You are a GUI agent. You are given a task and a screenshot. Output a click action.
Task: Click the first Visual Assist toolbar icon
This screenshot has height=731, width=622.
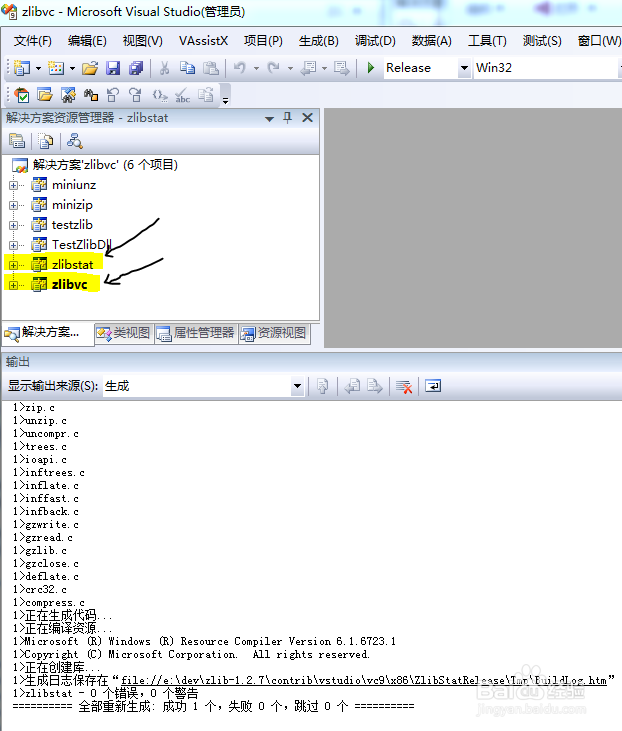(x=21, y=95)
